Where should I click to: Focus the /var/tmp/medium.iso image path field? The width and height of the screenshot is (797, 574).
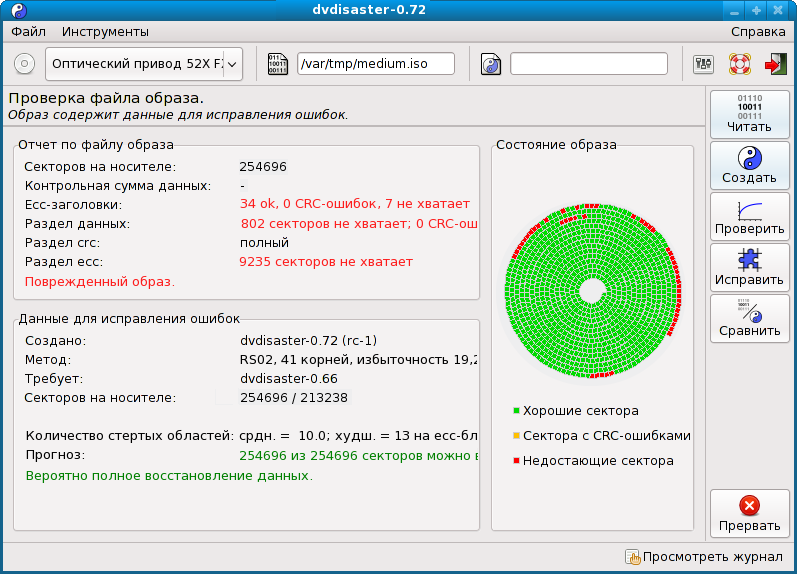click(376, 64)
